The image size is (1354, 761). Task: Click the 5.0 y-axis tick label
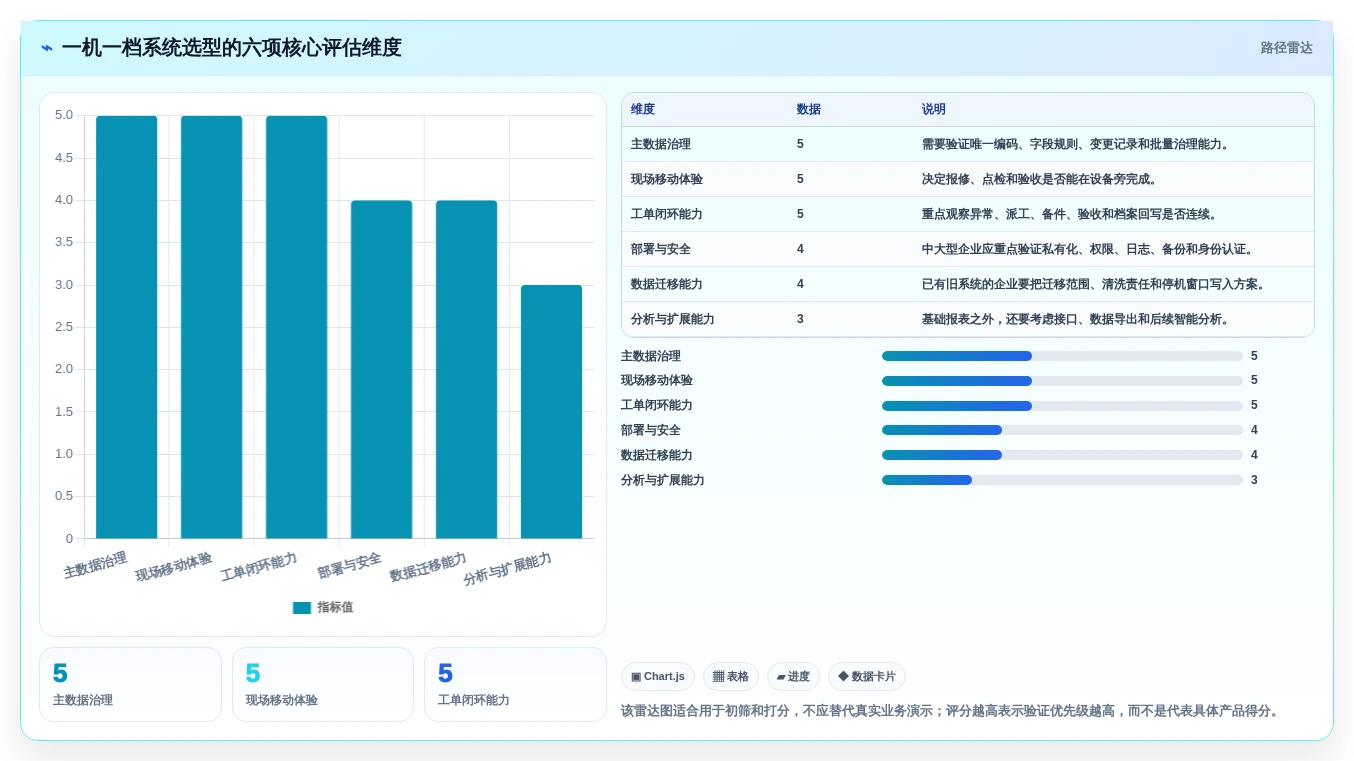pyautogui.click(x=64, y=115)
